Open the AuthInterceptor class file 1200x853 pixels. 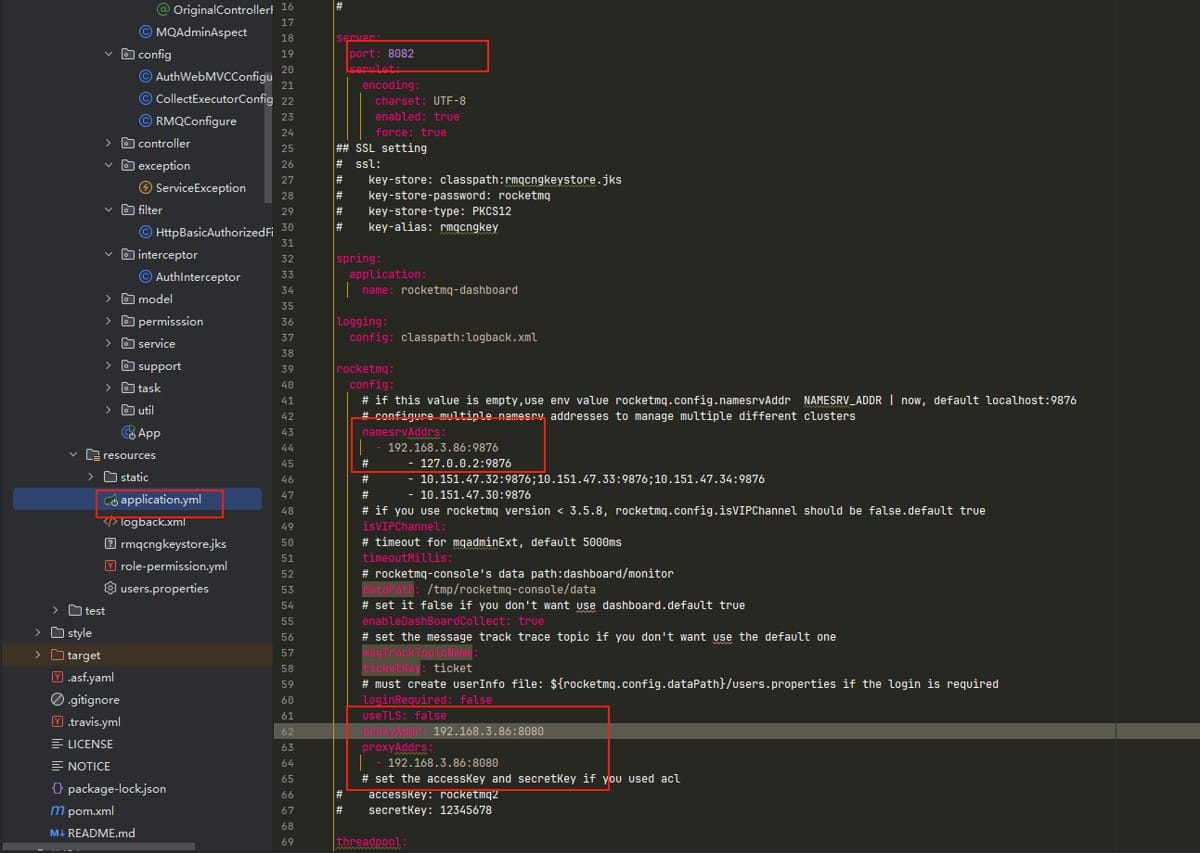[x=197, y=277]
